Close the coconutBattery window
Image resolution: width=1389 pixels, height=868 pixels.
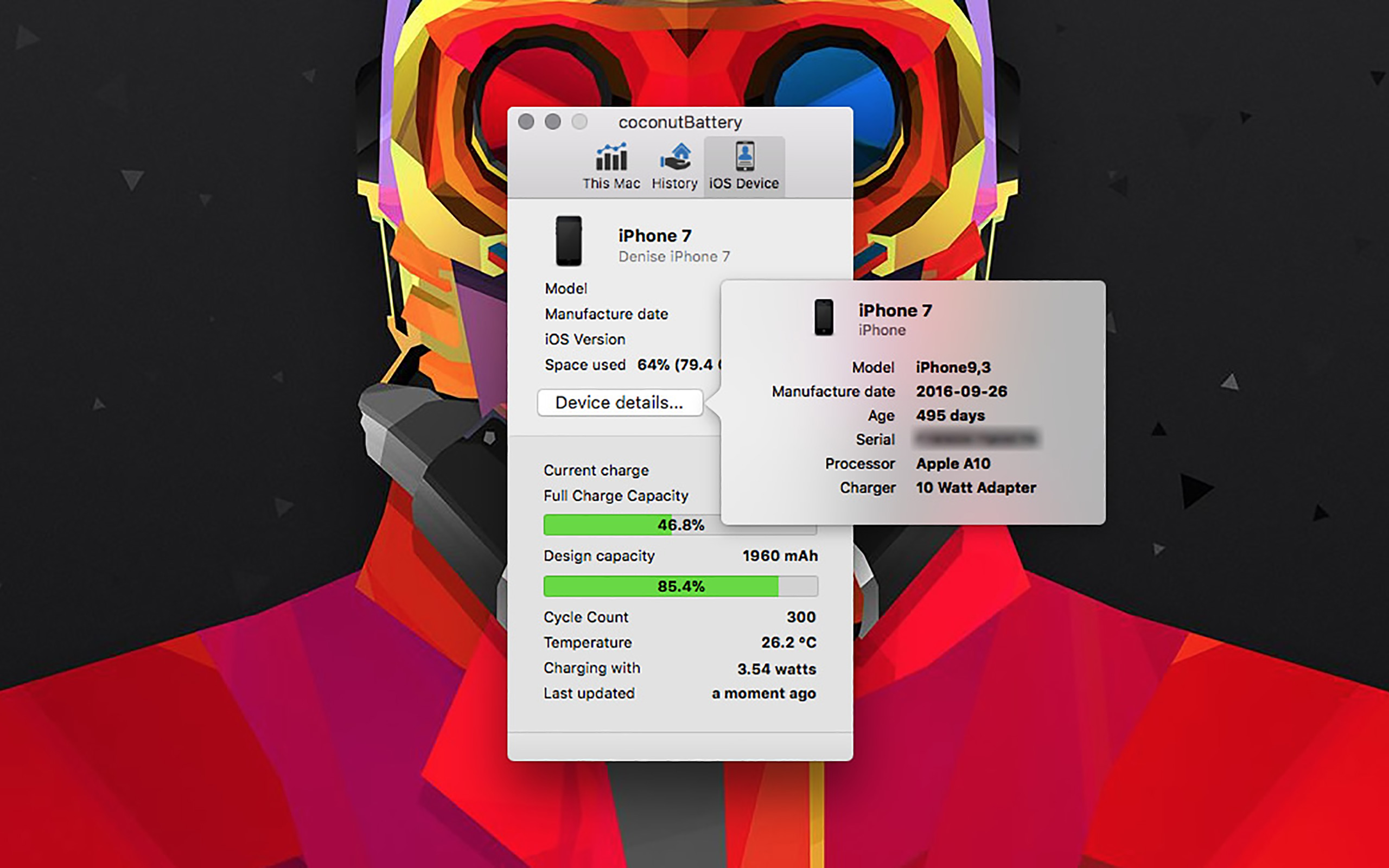(526, 122)
